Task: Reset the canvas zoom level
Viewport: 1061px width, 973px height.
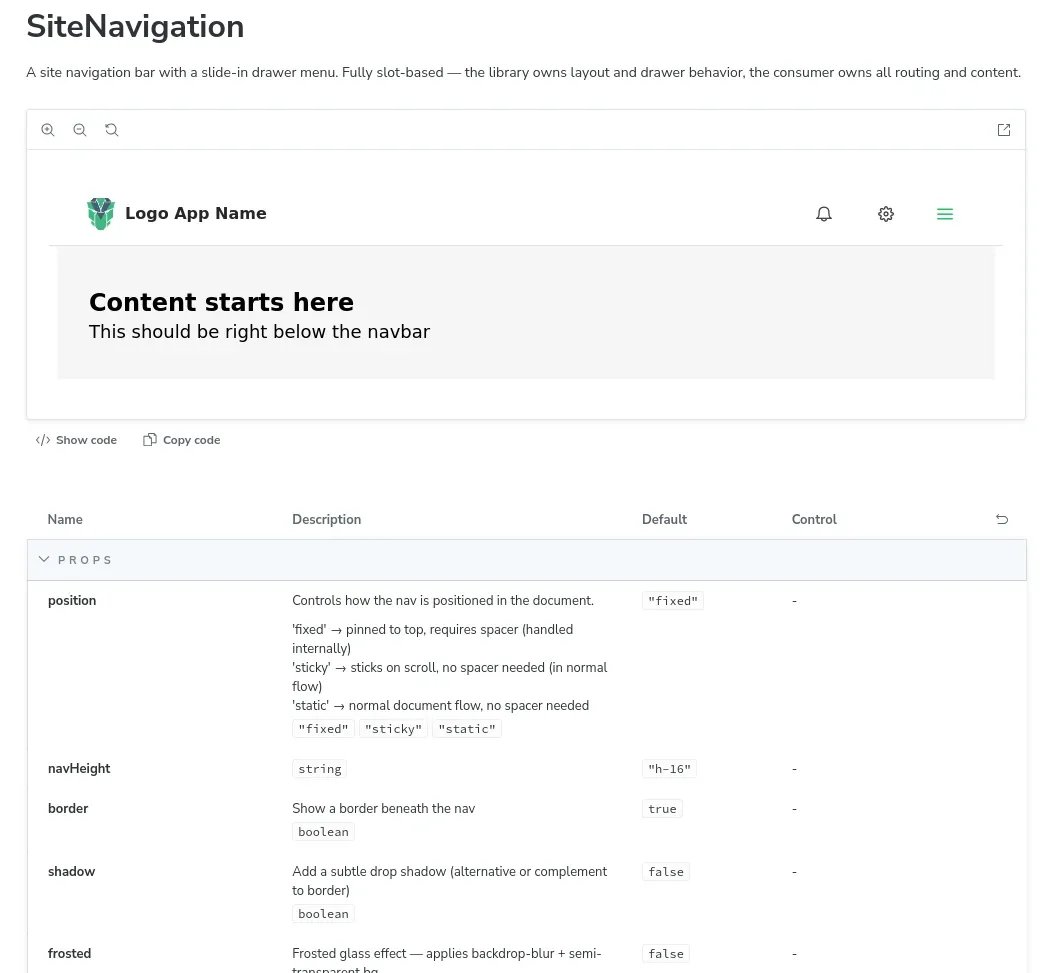Action: point(112,130)
